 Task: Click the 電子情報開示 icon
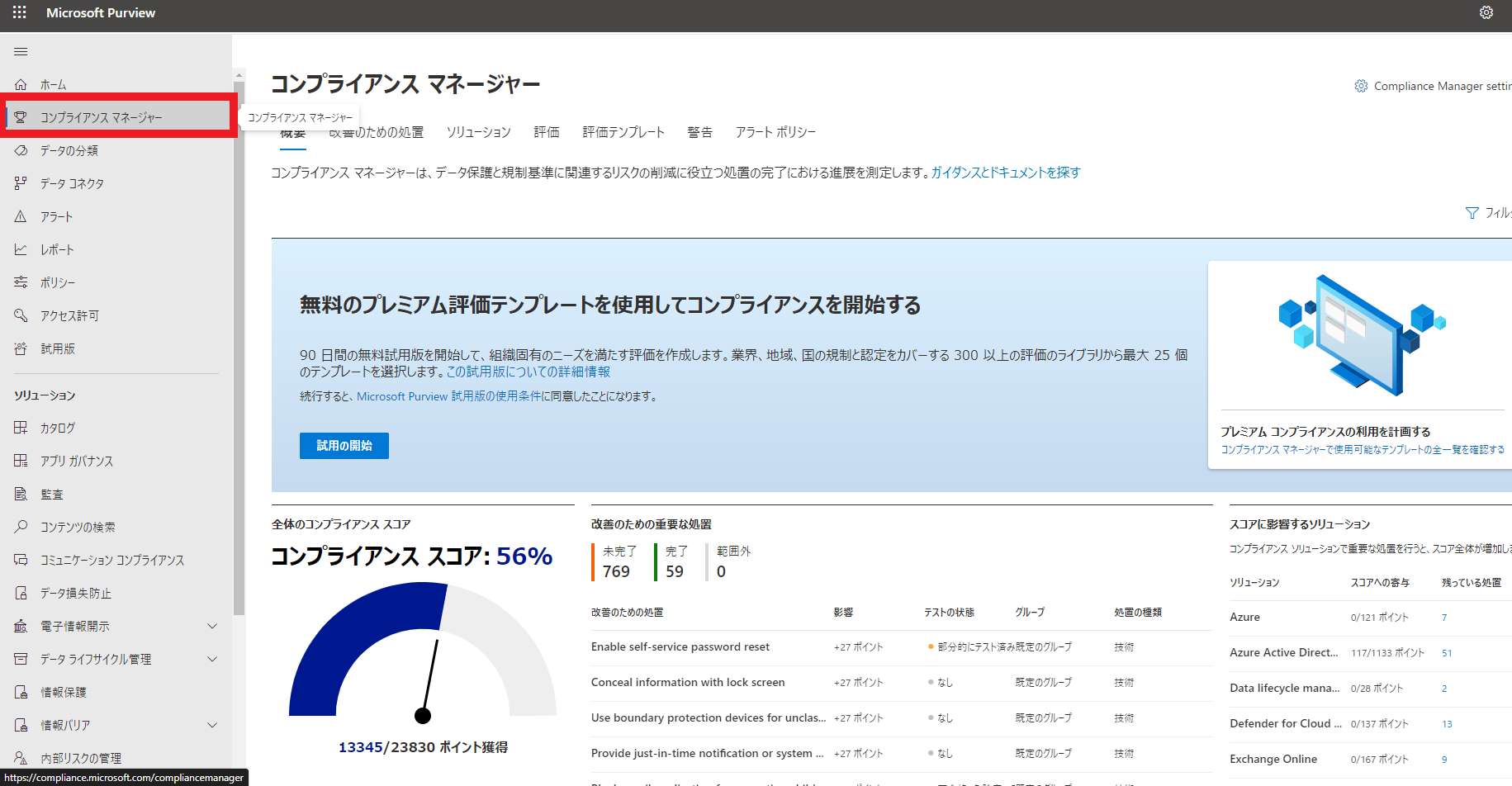coord(21,626)
